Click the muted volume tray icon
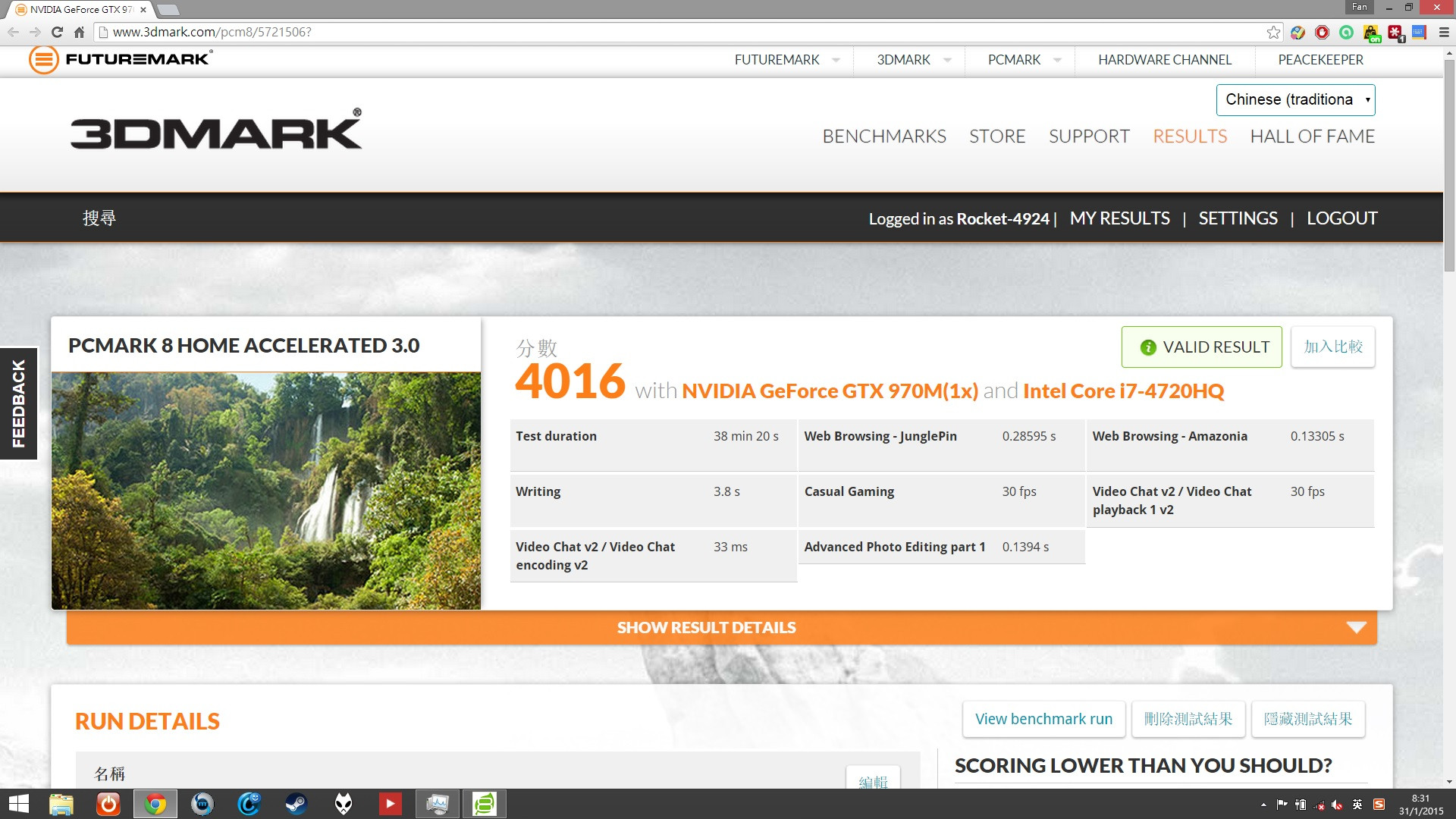Screen dimensions: 1456x819 pos(1337,805)
